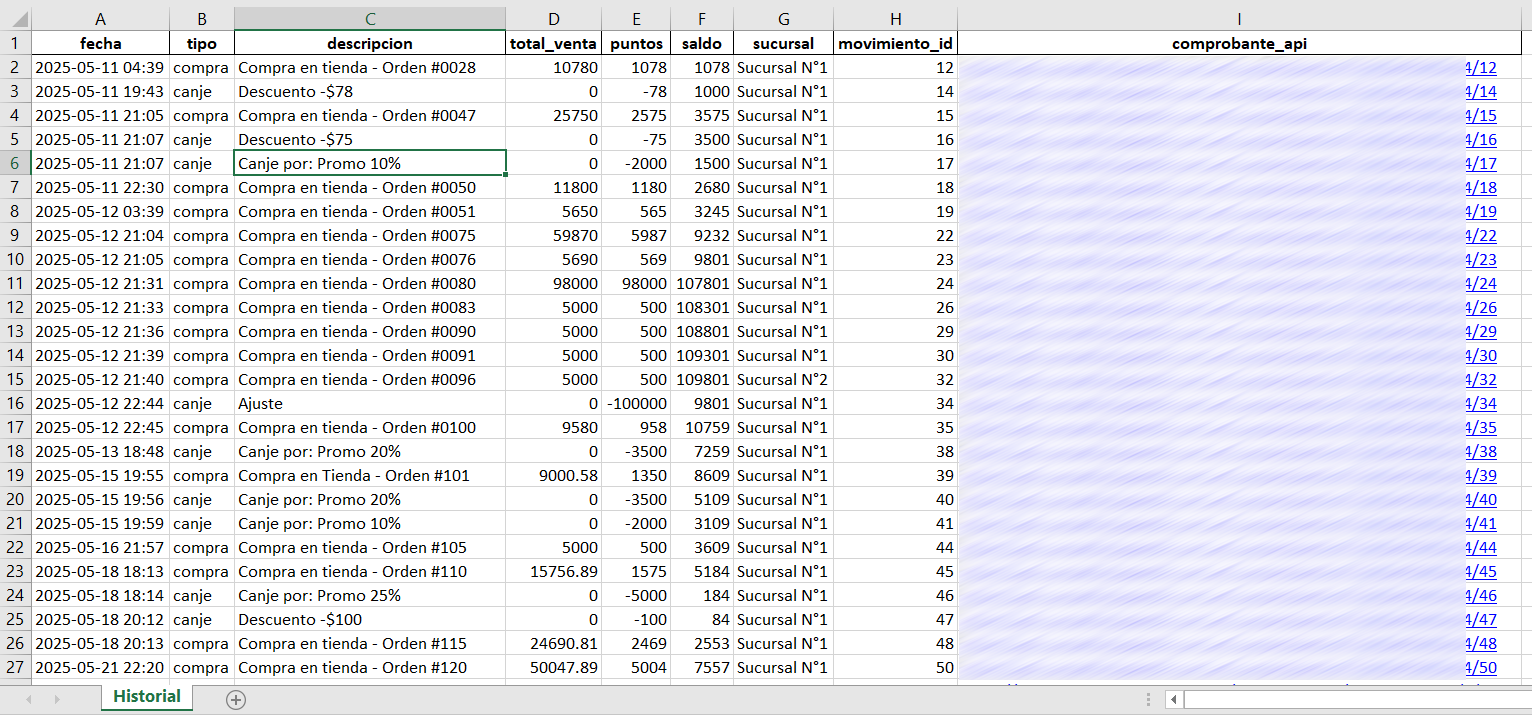Click previous sheet navigation arrow

click(x=28, y=700)
